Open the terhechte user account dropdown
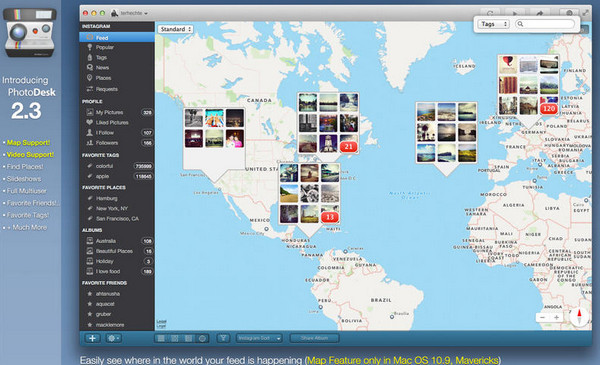This screenshot has width=600, height=365. click(x=129, y=13)
